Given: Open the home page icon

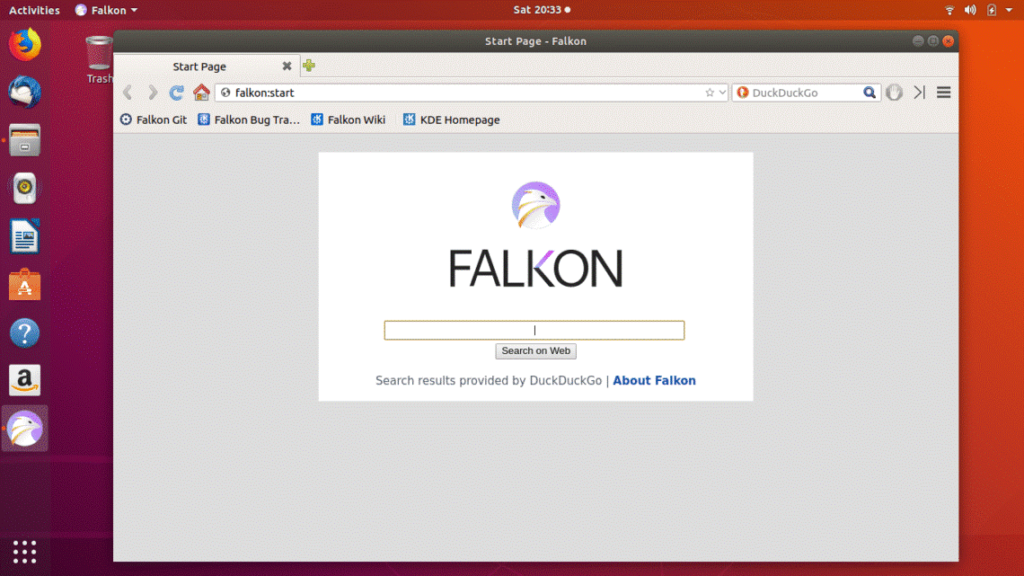Looking at the screenshot, I should 201,93.
